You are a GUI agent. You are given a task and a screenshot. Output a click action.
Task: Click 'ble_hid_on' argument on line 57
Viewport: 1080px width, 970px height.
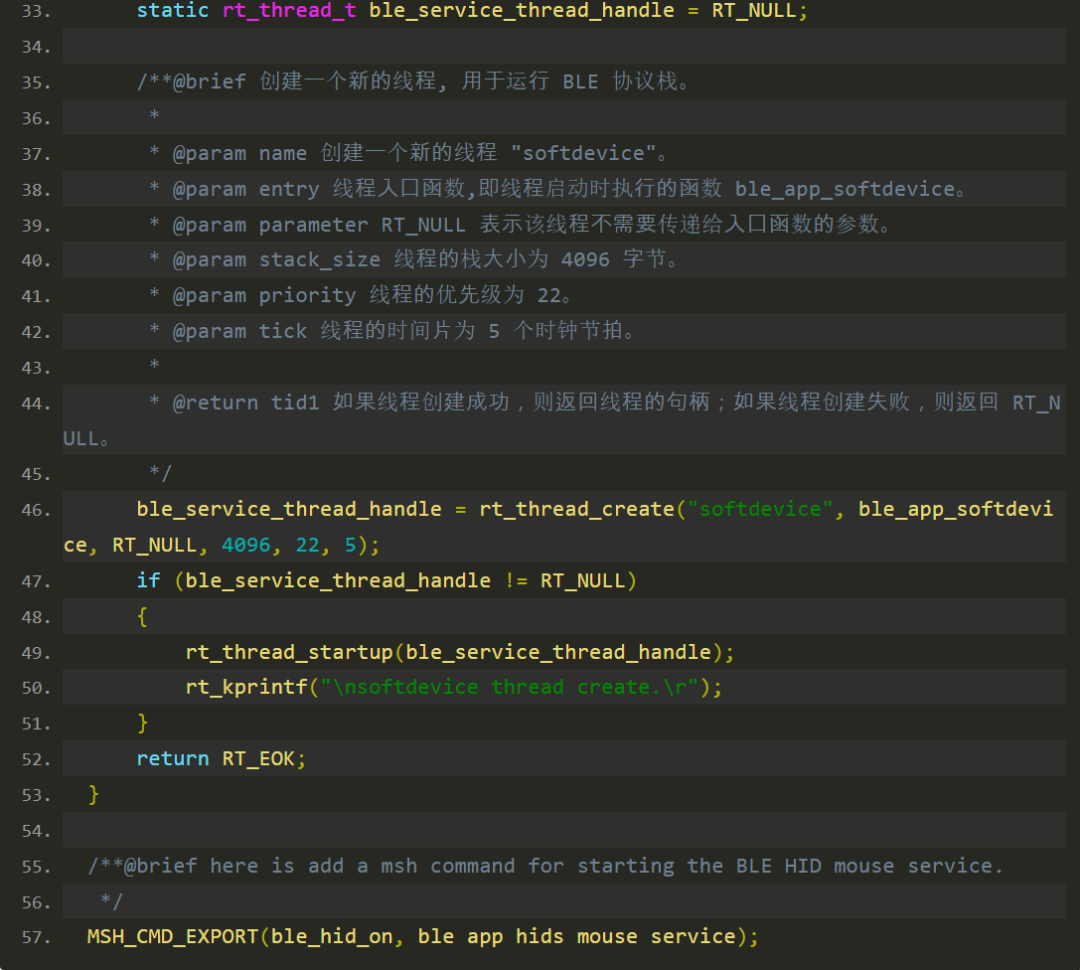332,937
